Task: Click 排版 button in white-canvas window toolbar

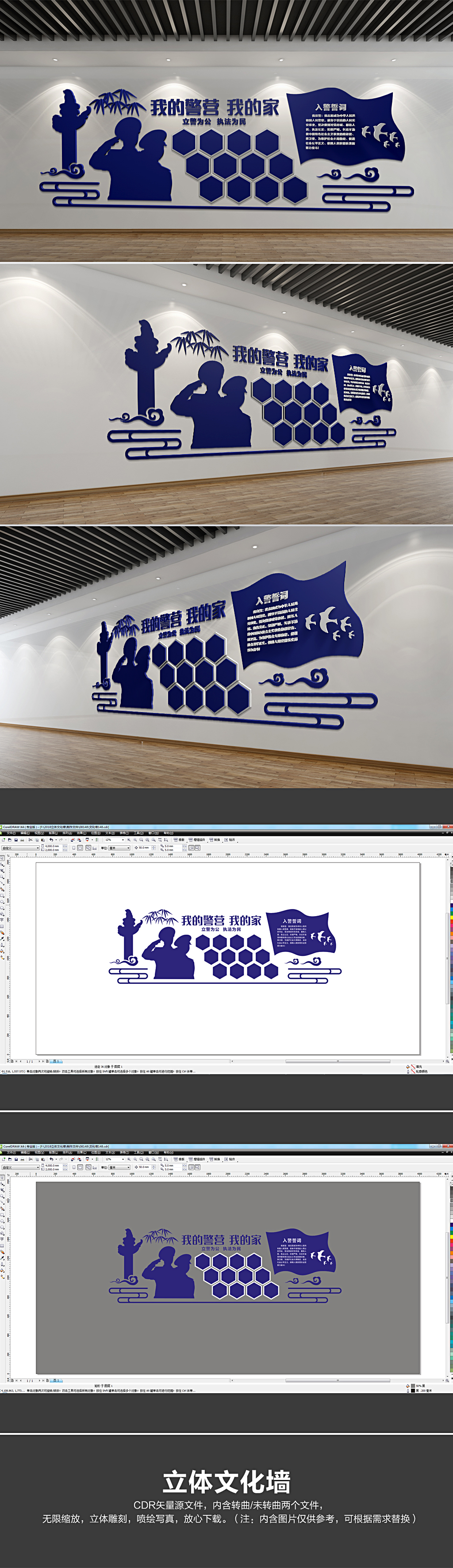Action: pos(180,840)
